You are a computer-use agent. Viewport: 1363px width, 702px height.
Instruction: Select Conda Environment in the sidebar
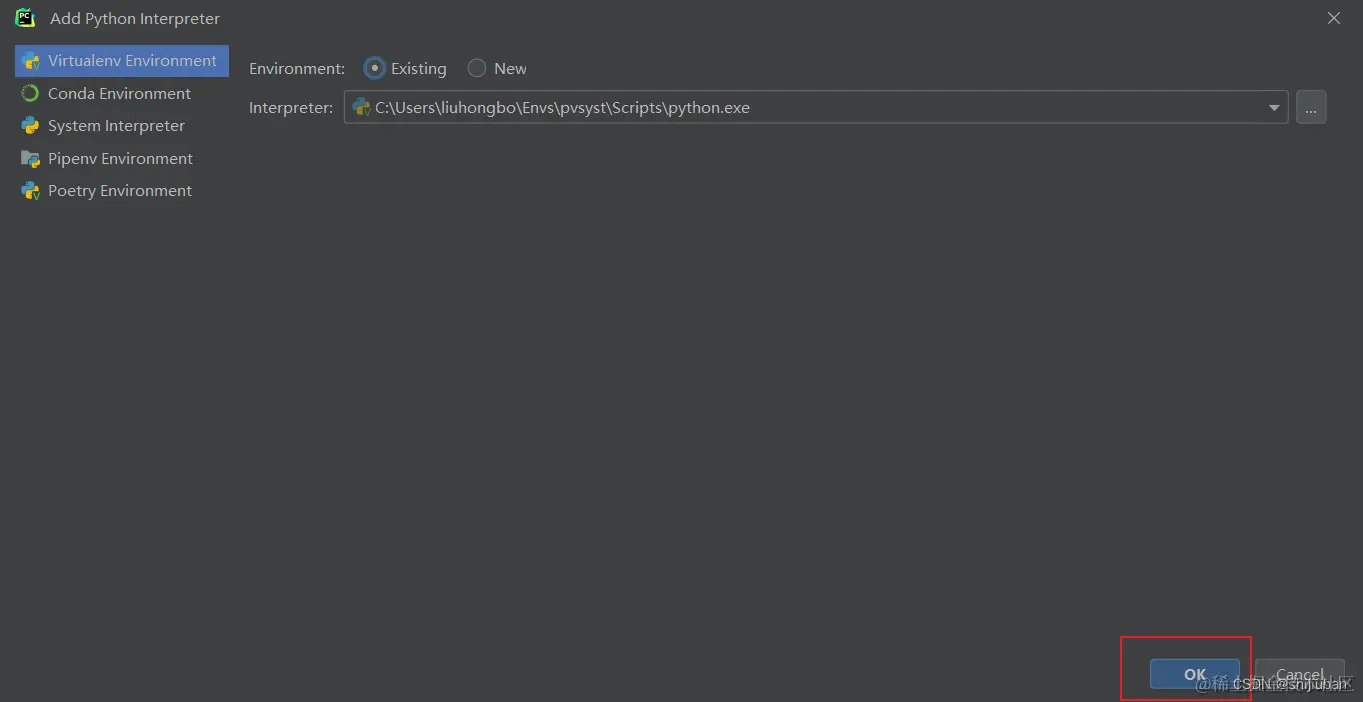(x=119, y=93)
